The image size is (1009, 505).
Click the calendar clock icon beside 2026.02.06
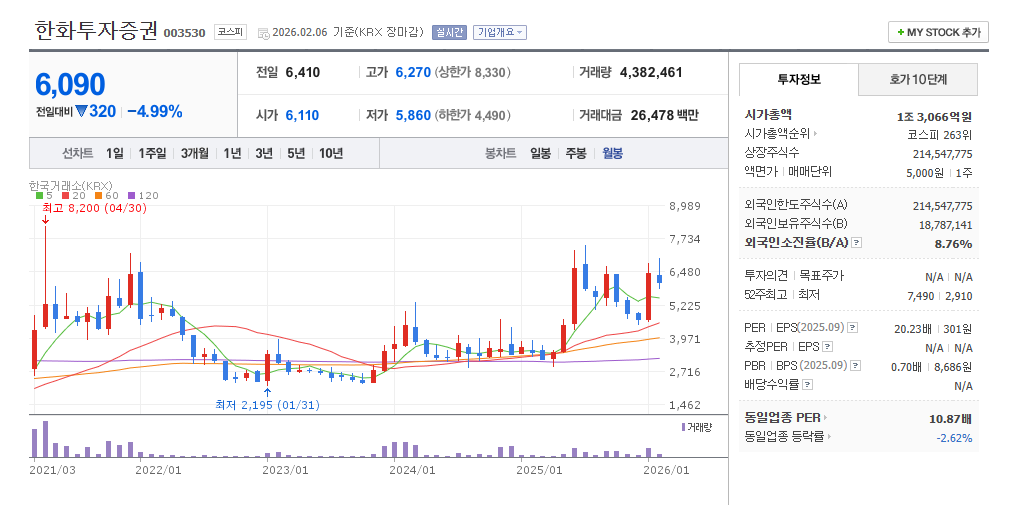pyautogui.click(x=263, y=33)
